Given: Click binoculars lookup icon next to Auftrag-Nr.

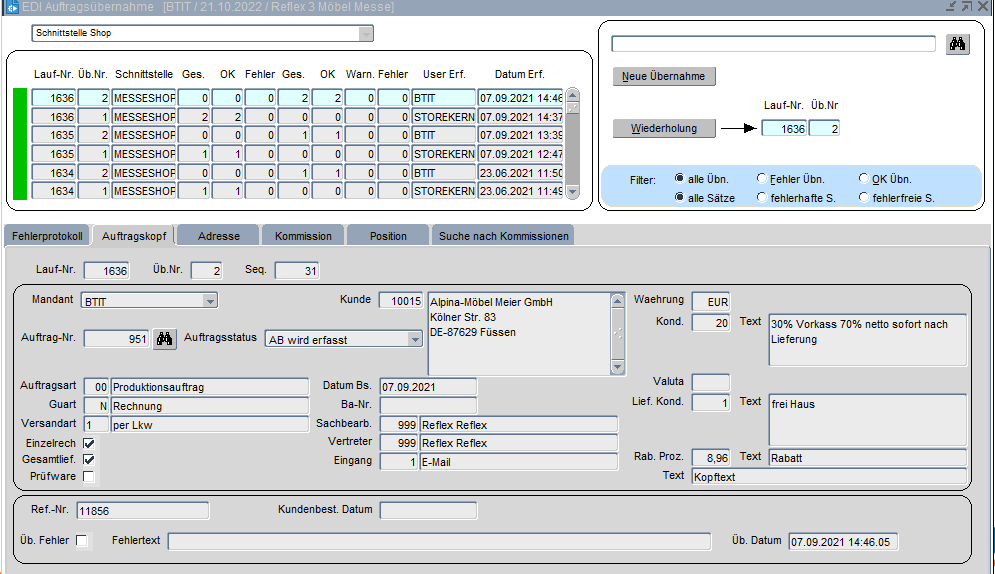Looking at the screenshot, I should pos(165,339).
